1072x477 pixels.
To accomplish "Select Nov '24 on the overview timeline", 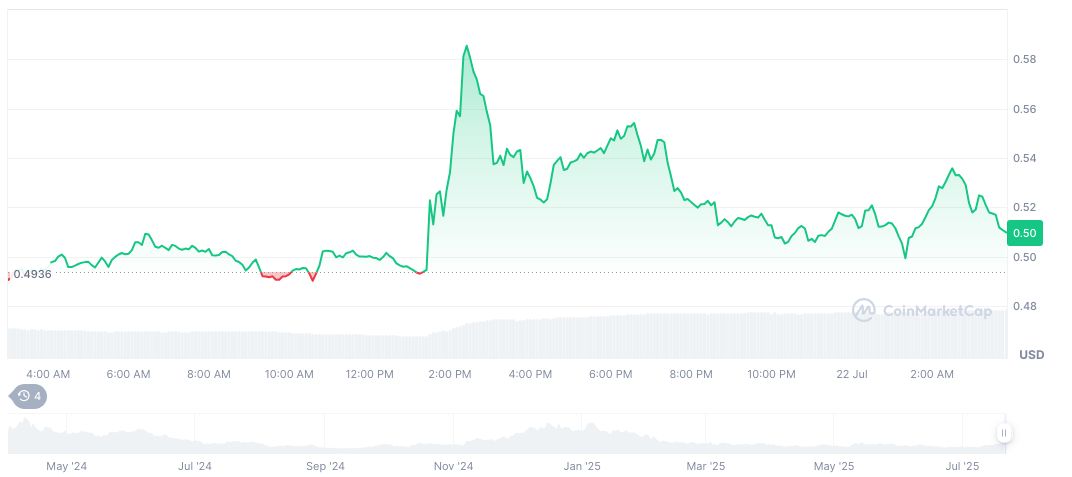I will tap(454, 466).
